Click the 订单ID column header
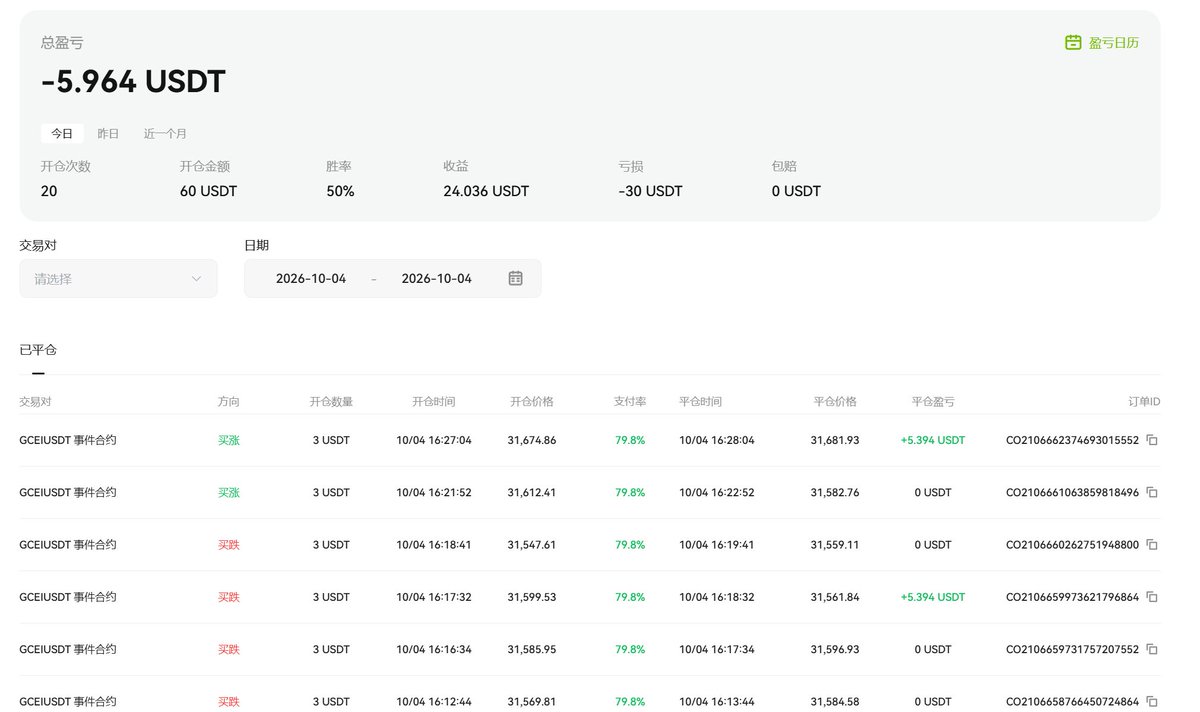 coord(1144,401)
